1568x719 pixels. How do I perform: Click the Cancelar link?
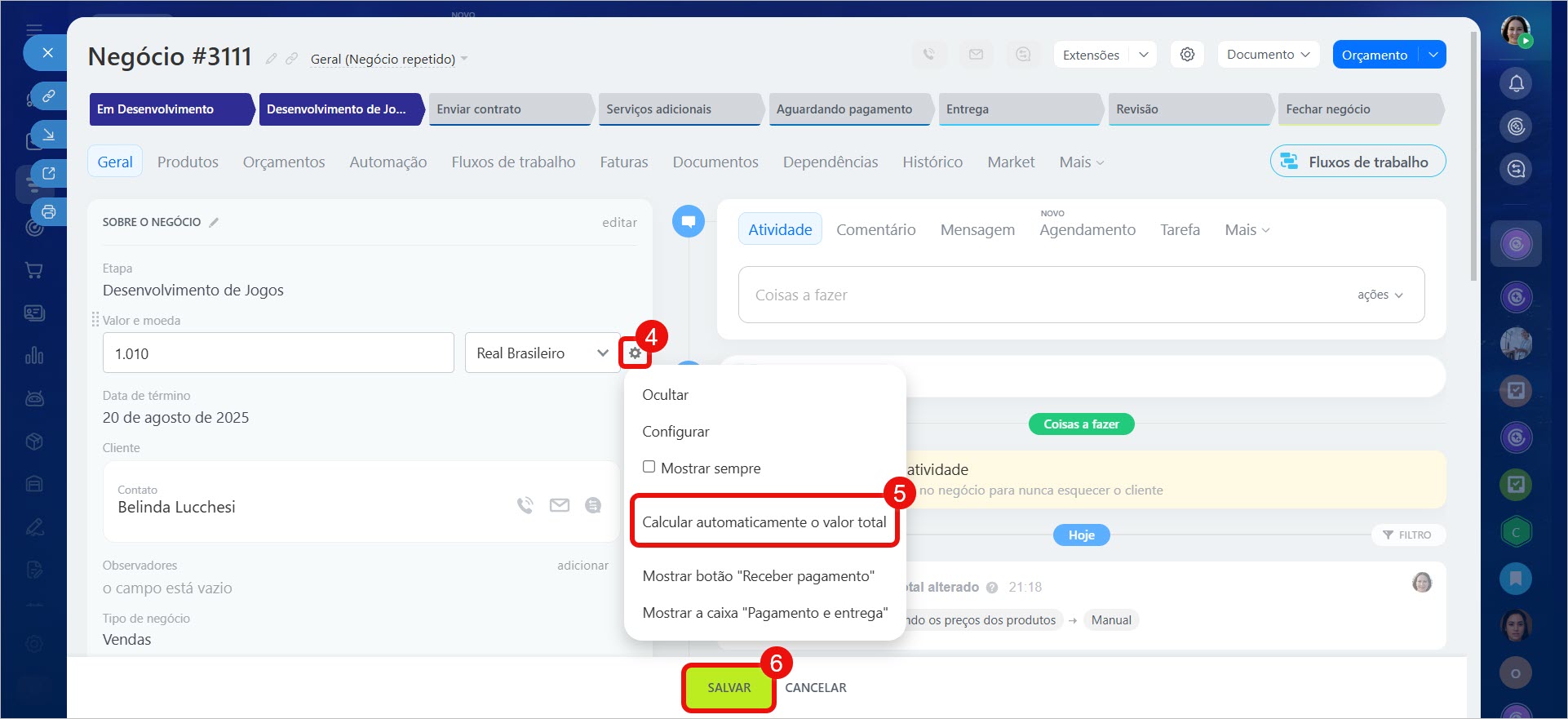(815, 688)
